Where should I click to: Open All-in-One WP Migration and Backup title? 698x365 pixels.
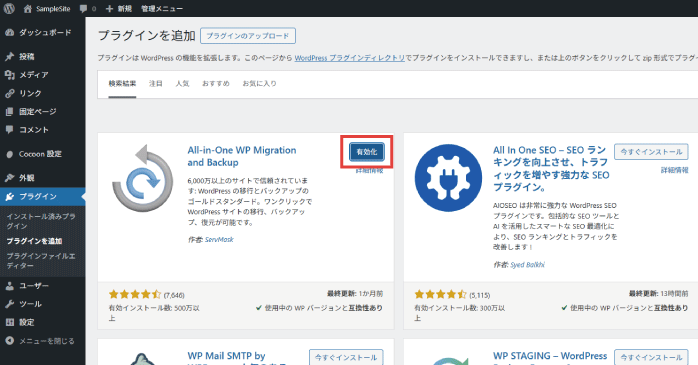coord(242,156)
